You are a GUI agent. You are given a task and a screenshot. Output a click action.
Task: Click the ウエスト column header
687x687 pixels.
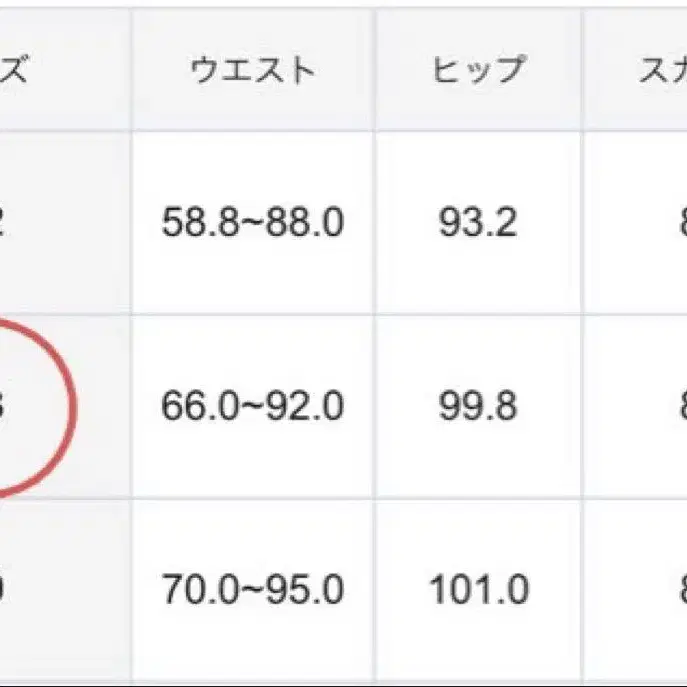(x=253, y=72)
